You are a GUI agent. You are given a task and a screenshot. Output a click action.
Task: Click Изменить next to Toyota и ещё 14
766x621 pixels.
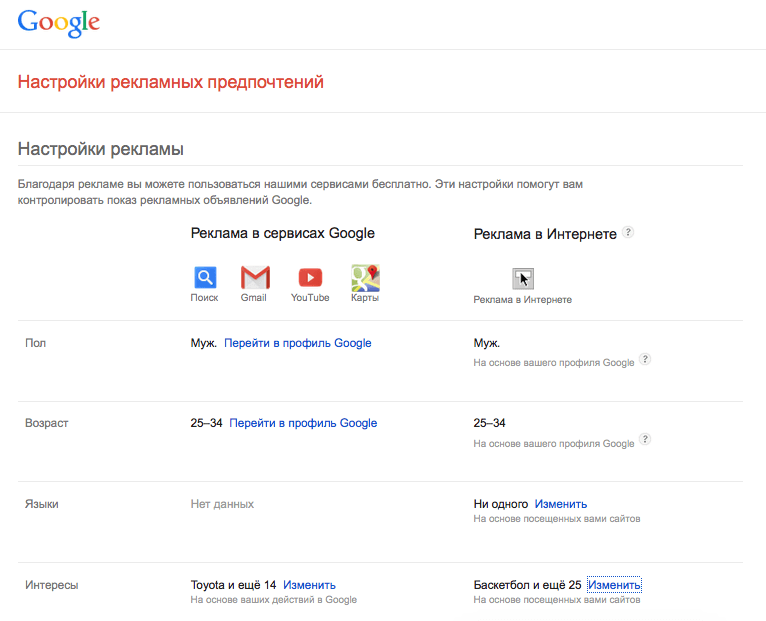[309, 585]
